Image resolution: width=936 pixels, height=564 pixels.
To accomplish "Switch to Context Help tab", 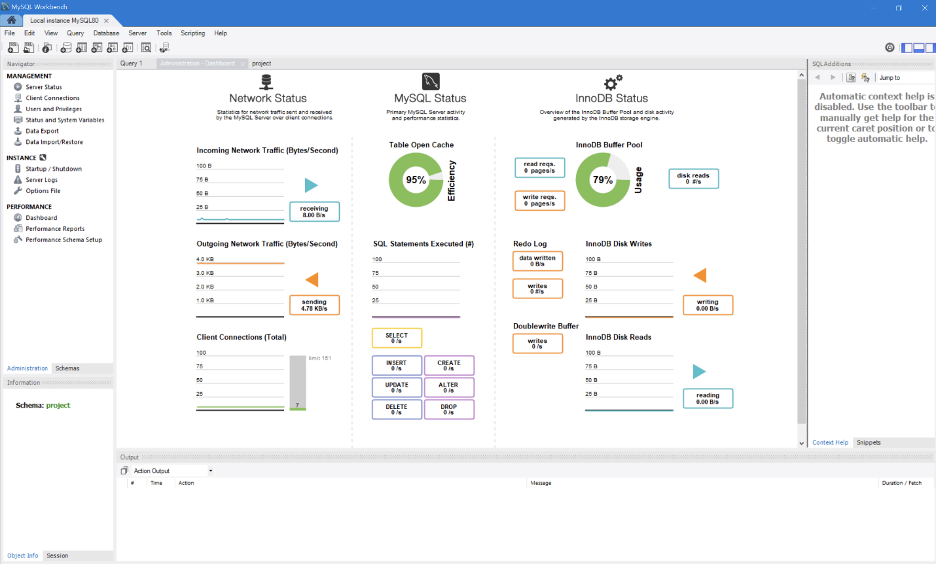I will pyautogui.click(x=830, y=443).
